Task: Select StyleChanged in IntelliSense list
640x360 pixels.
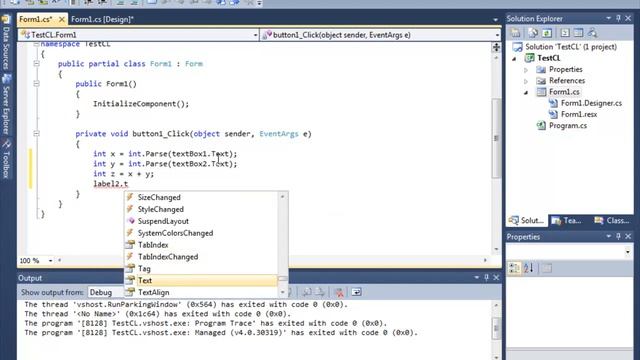Action: coord(200,209)
